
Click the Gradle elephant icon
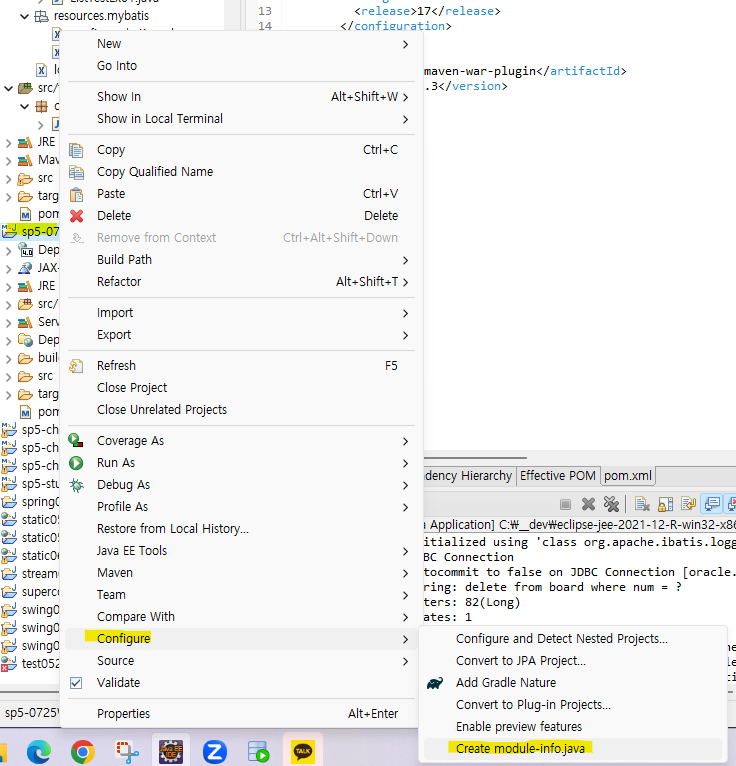435,683
